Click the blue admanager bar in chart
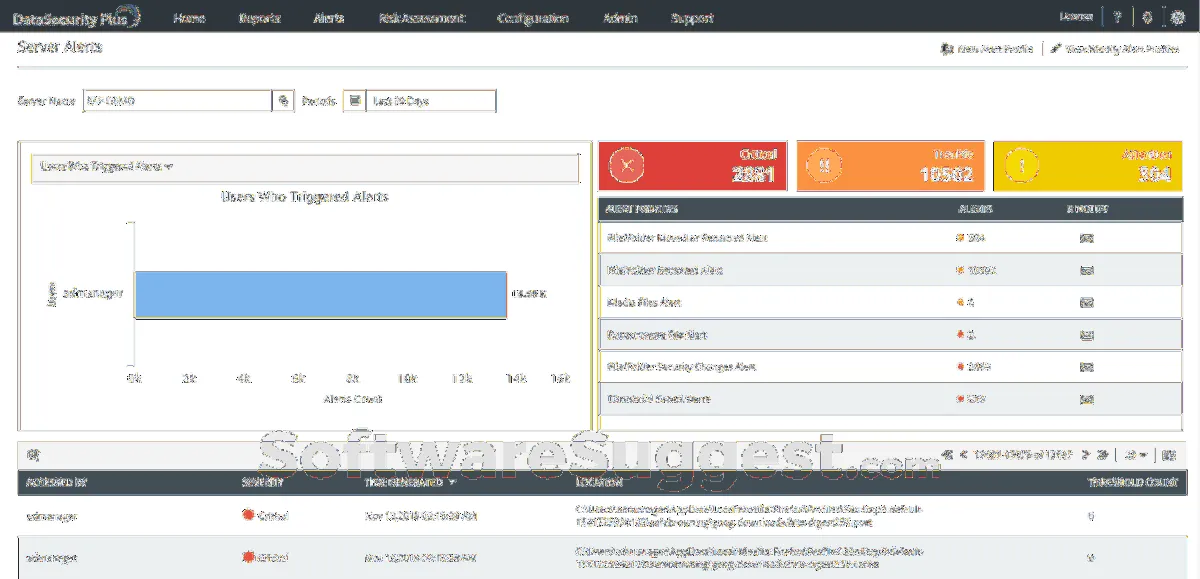Viewport: 1200px width, 579px height. pos(320,294)
